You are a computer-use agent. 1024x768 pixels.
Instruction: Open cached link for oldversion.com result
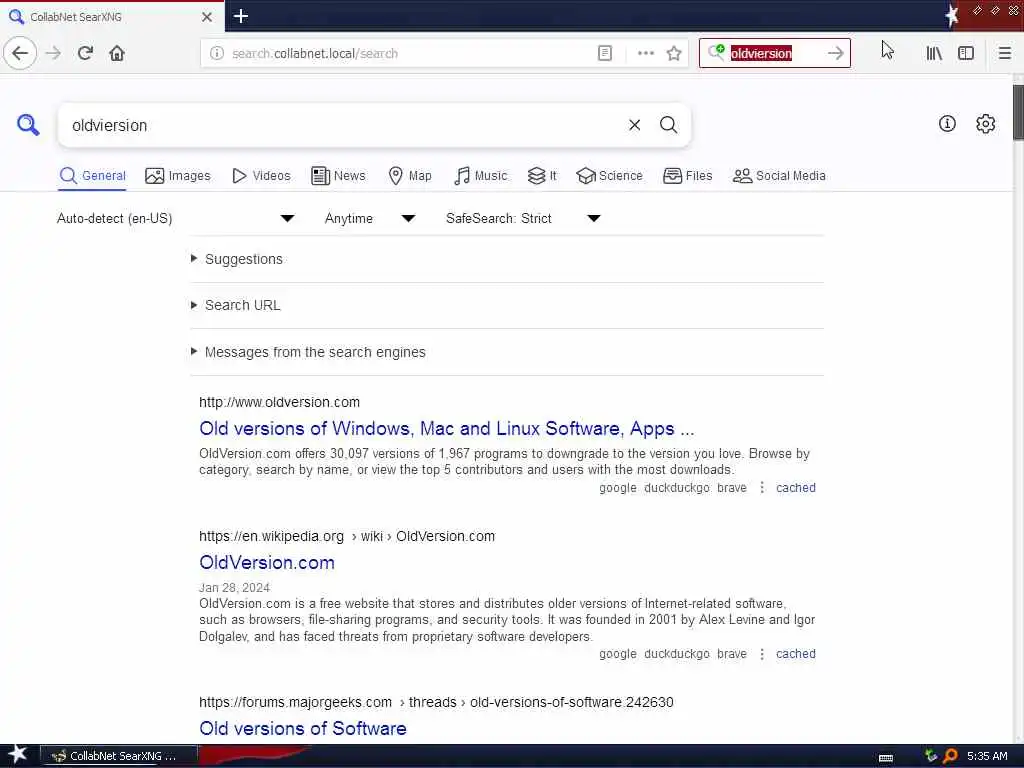point(795,488)
